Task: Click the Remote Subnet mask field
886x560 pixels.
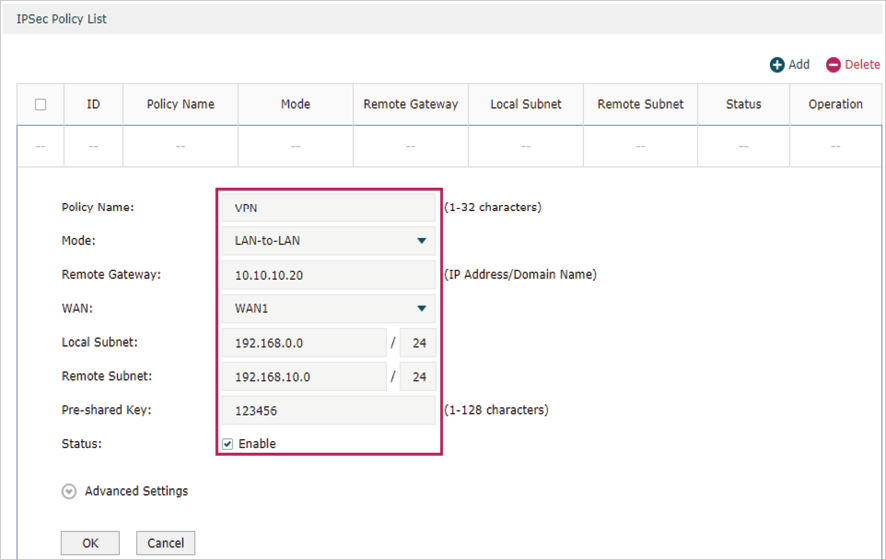Action: [x=418, y=377]
